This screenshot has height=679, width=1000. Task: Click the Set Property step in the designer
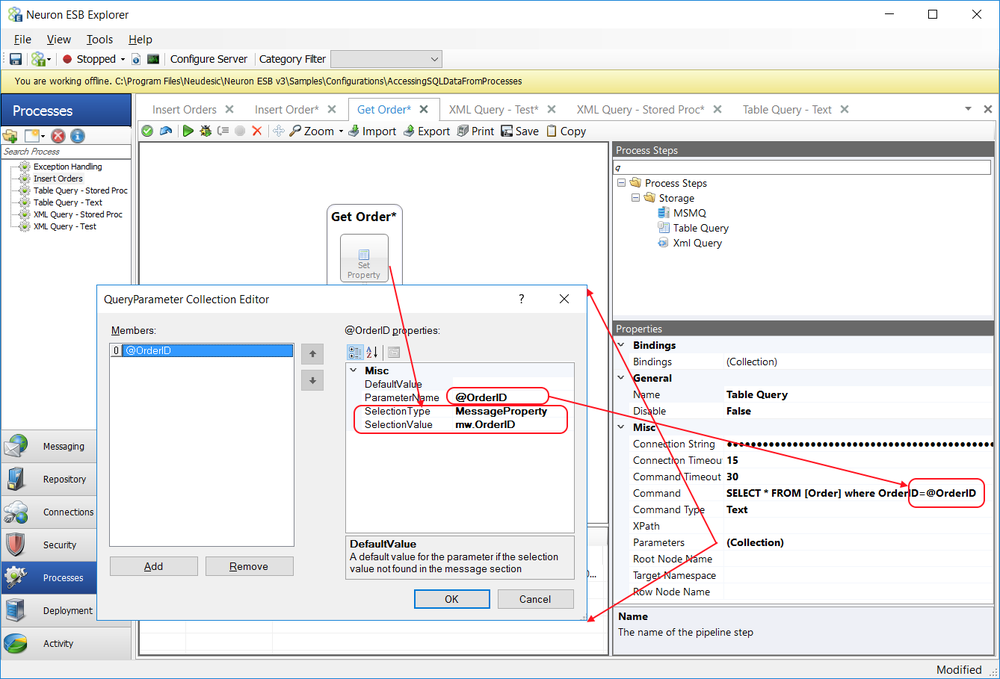tap(364, 258)
